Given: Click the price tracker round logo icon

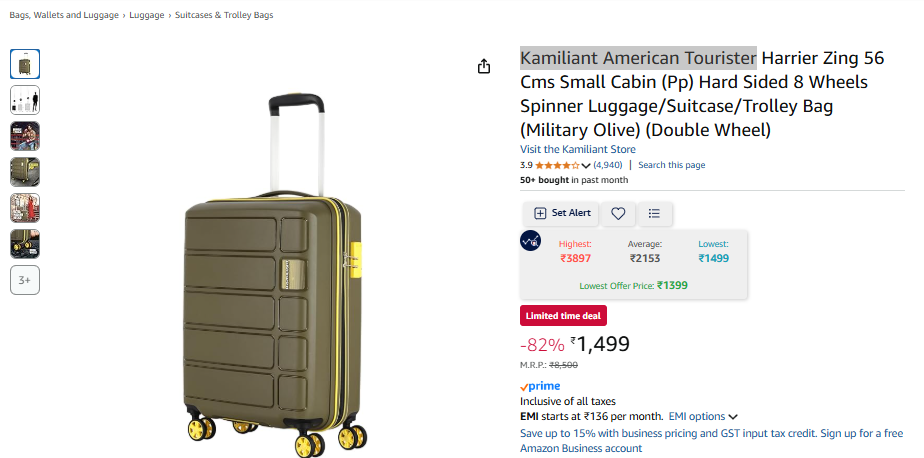Looking at the screenshot, I should coord(530,240).
